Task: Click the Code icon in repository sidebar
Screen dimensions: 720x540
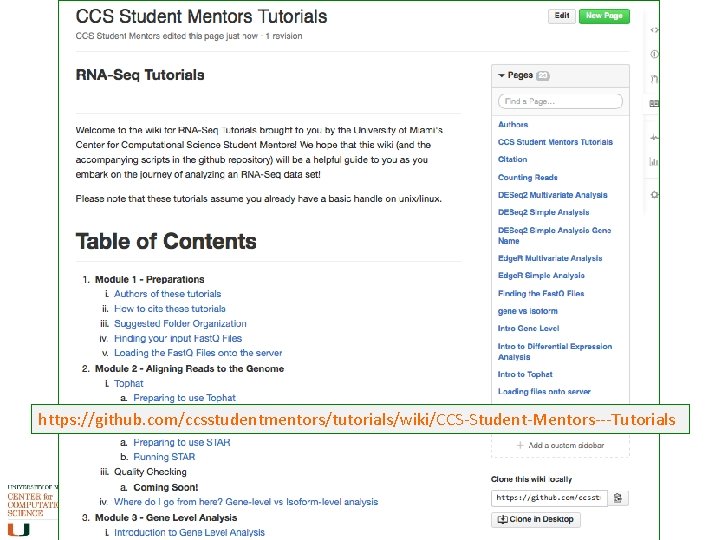Action: click(x=654, y=30)
